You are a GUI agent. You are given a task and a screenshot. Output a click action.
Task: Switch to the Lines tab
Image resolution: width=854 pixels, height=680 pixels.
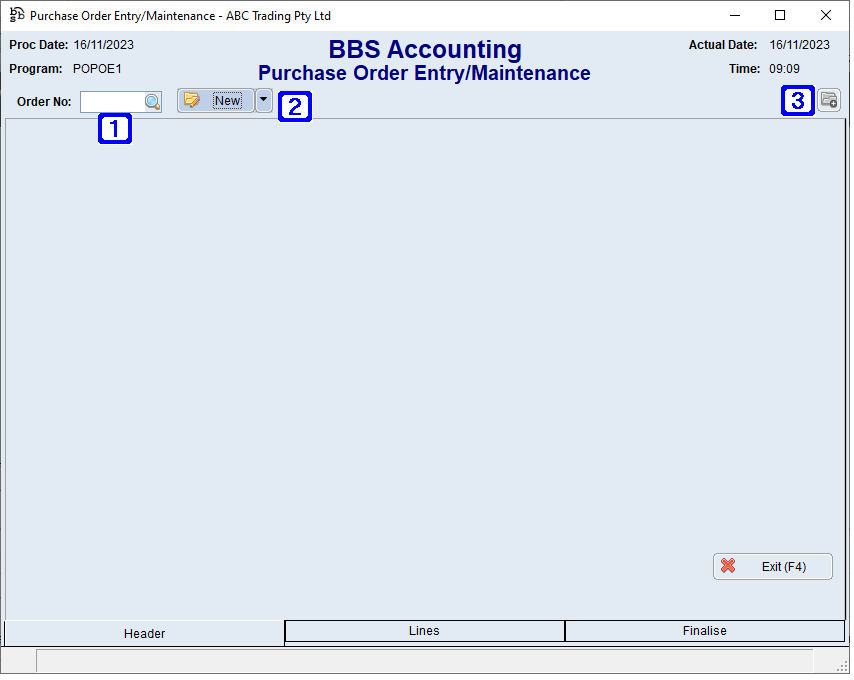coord(424,631)
